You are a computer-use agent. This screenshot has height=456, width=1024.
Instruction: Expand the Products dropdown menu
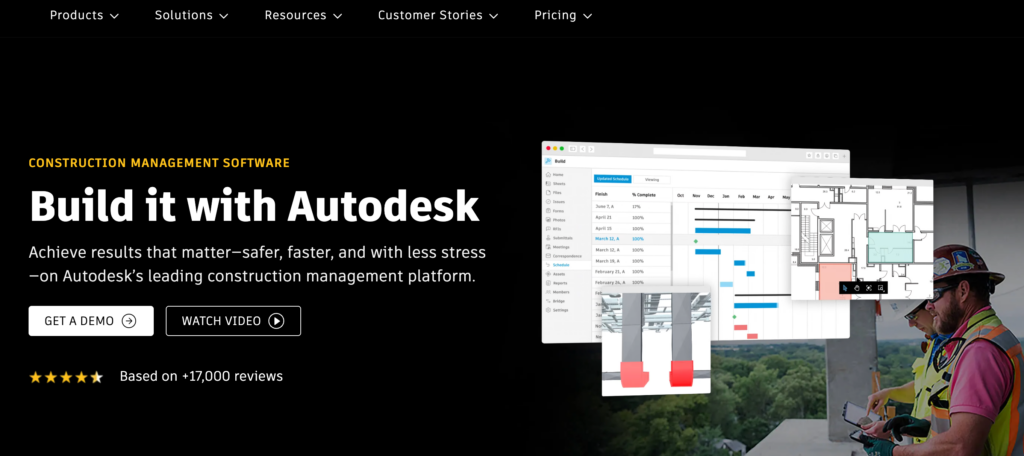point(84,15)
